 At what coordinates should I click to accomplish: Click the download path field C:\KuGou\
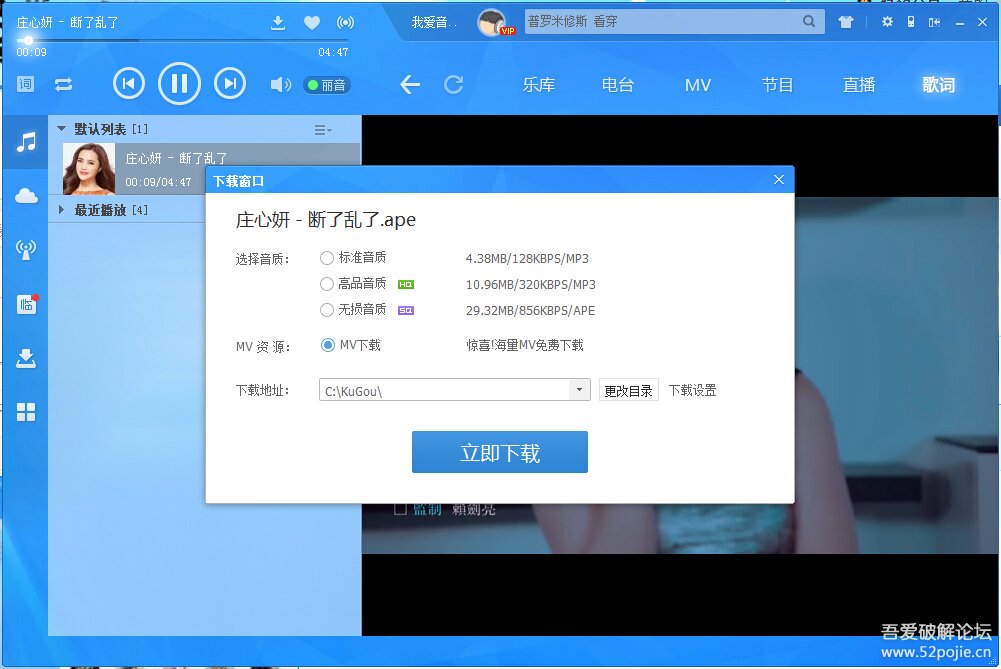pyautogui.click(x=444, y=390)
